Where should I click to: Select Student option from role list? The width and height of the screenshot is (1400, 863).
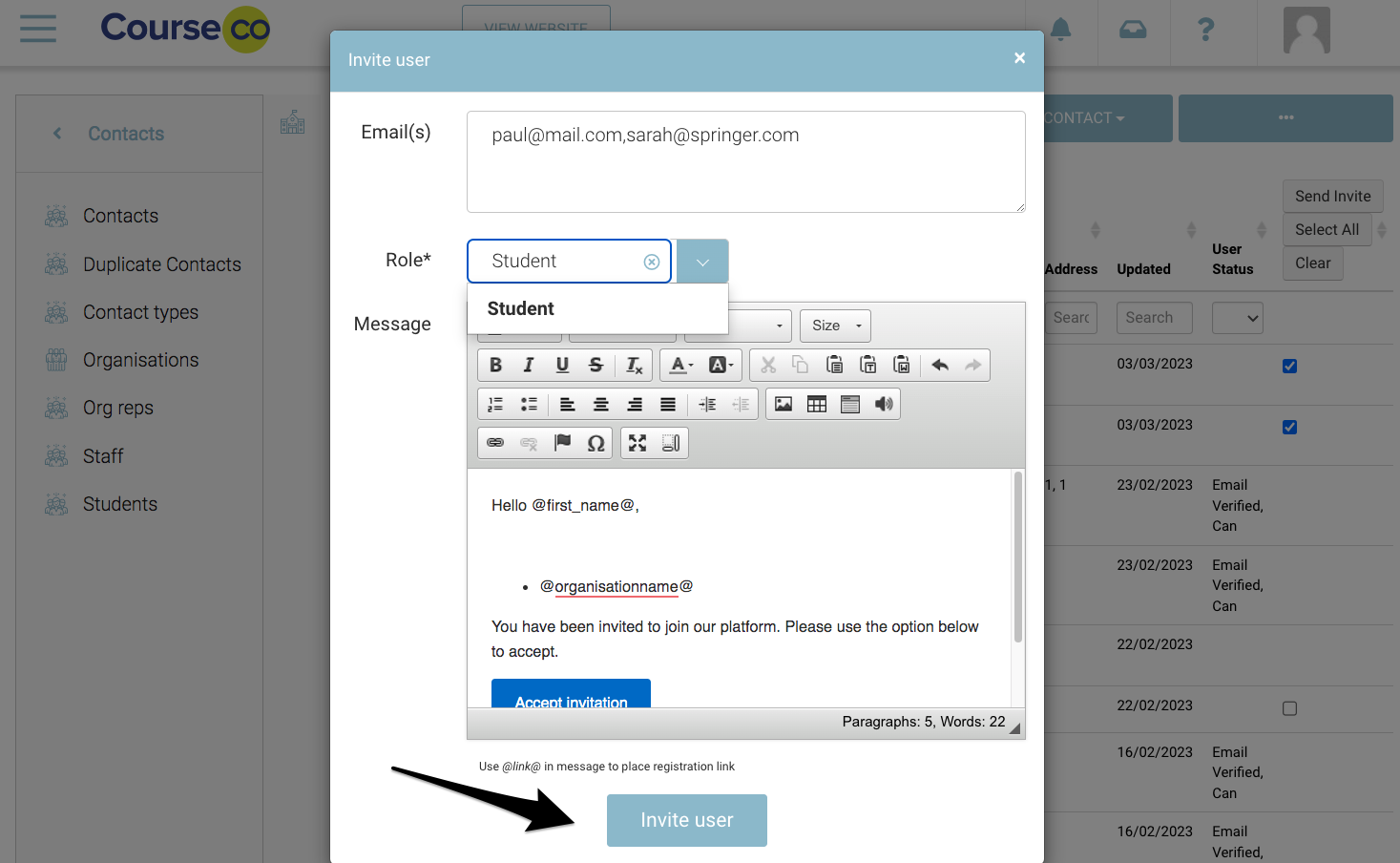click(521, 308)
